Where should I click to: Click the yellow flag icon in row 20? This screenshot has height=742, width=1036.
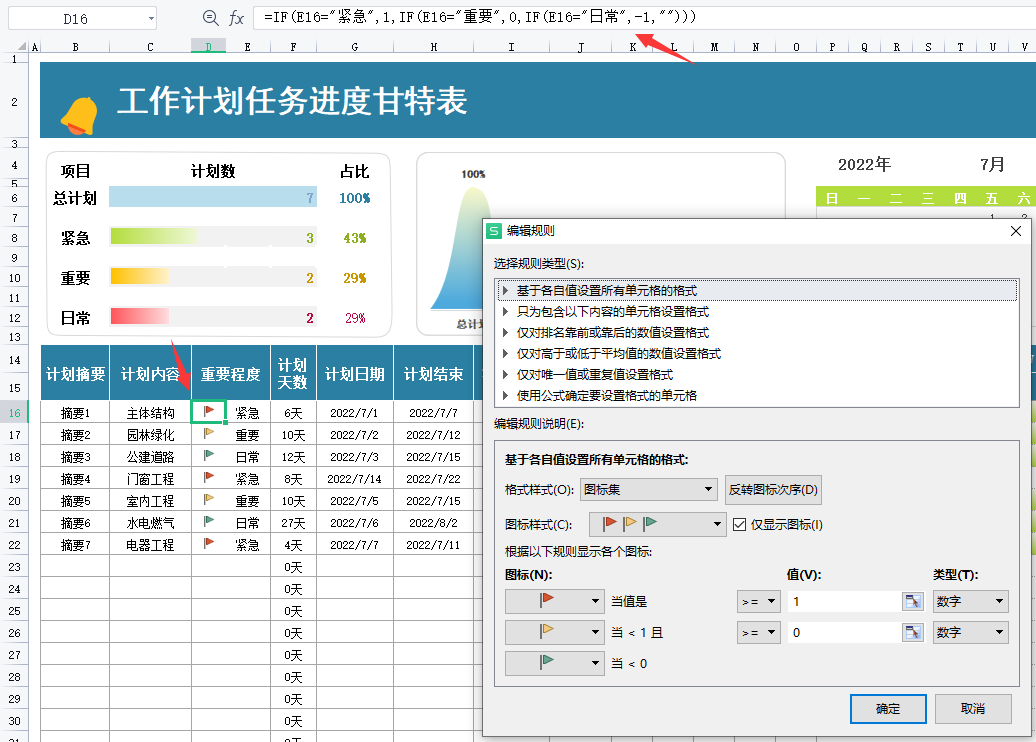(209, 499)
